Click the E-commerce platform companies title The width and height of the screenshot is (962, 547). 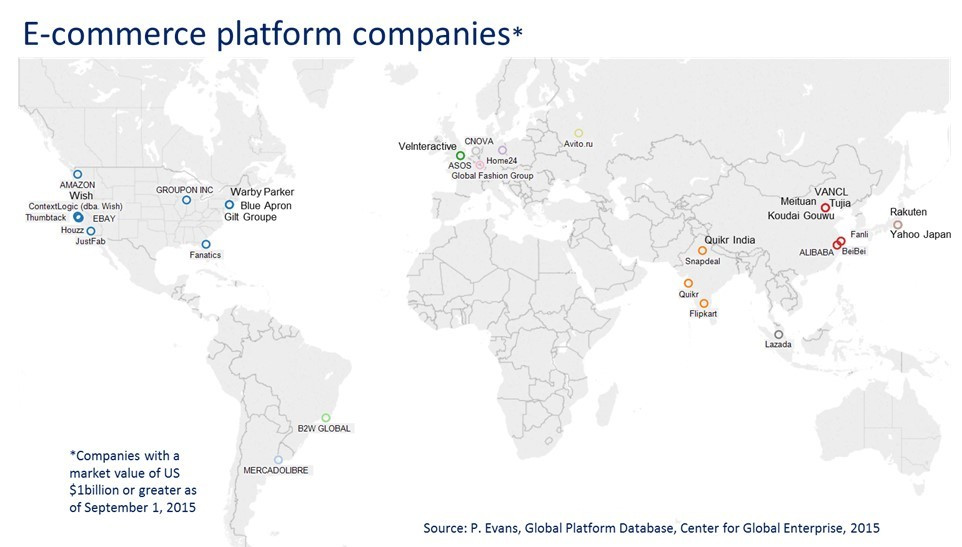point(272,33)
